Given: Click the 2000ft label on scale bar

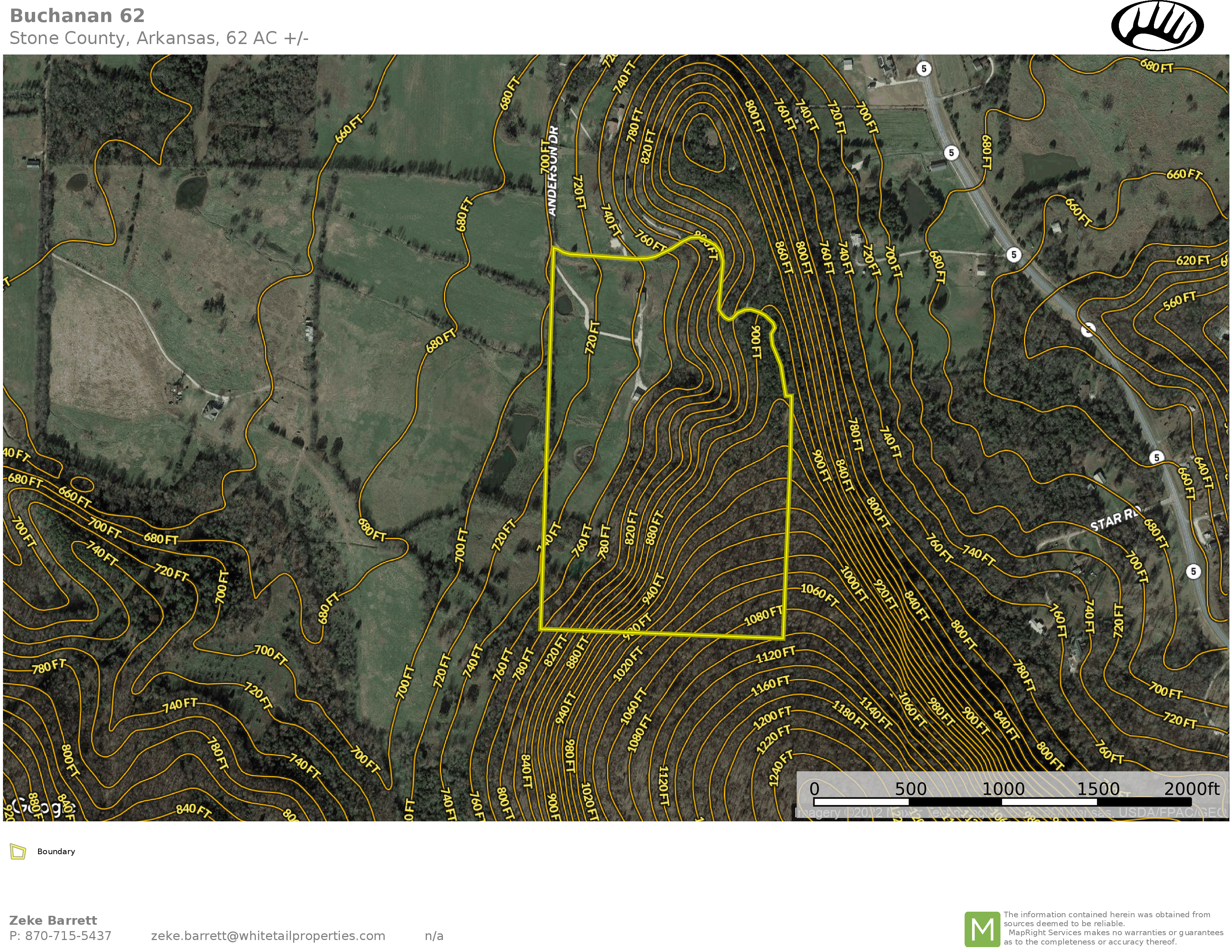Looking at the screenshot, I should [1191, 788].
